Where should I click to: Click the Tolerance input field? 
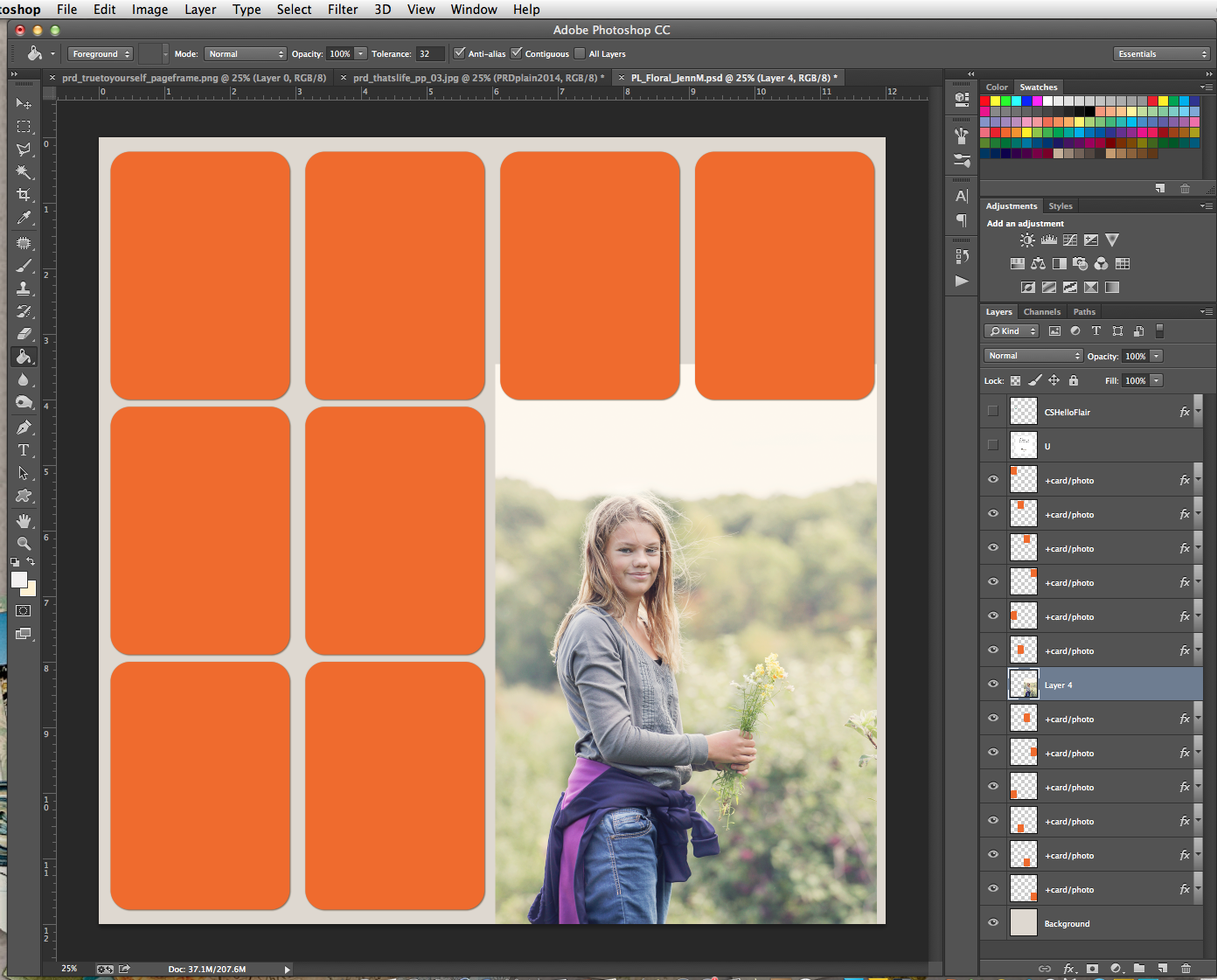tap(429, 54)
